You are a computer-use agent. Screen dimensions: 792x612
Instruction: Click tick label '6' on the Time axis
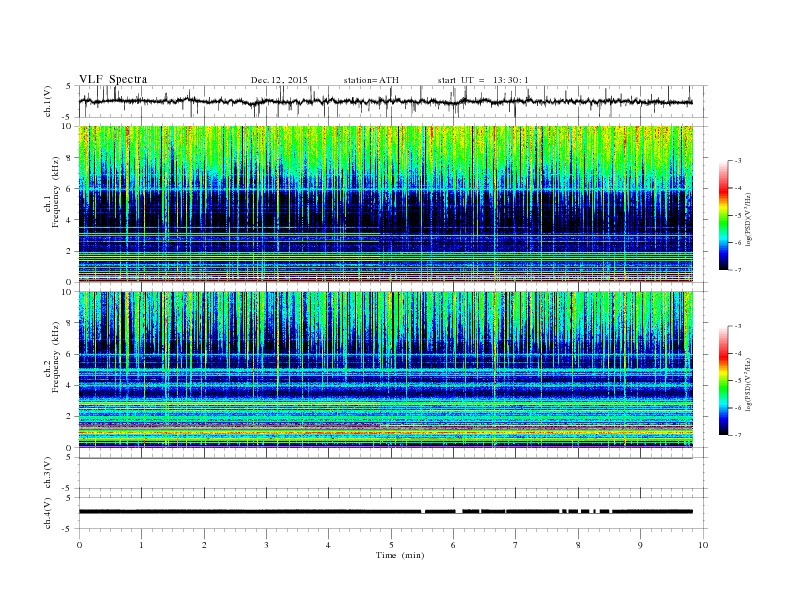click(x=453, y=545)
